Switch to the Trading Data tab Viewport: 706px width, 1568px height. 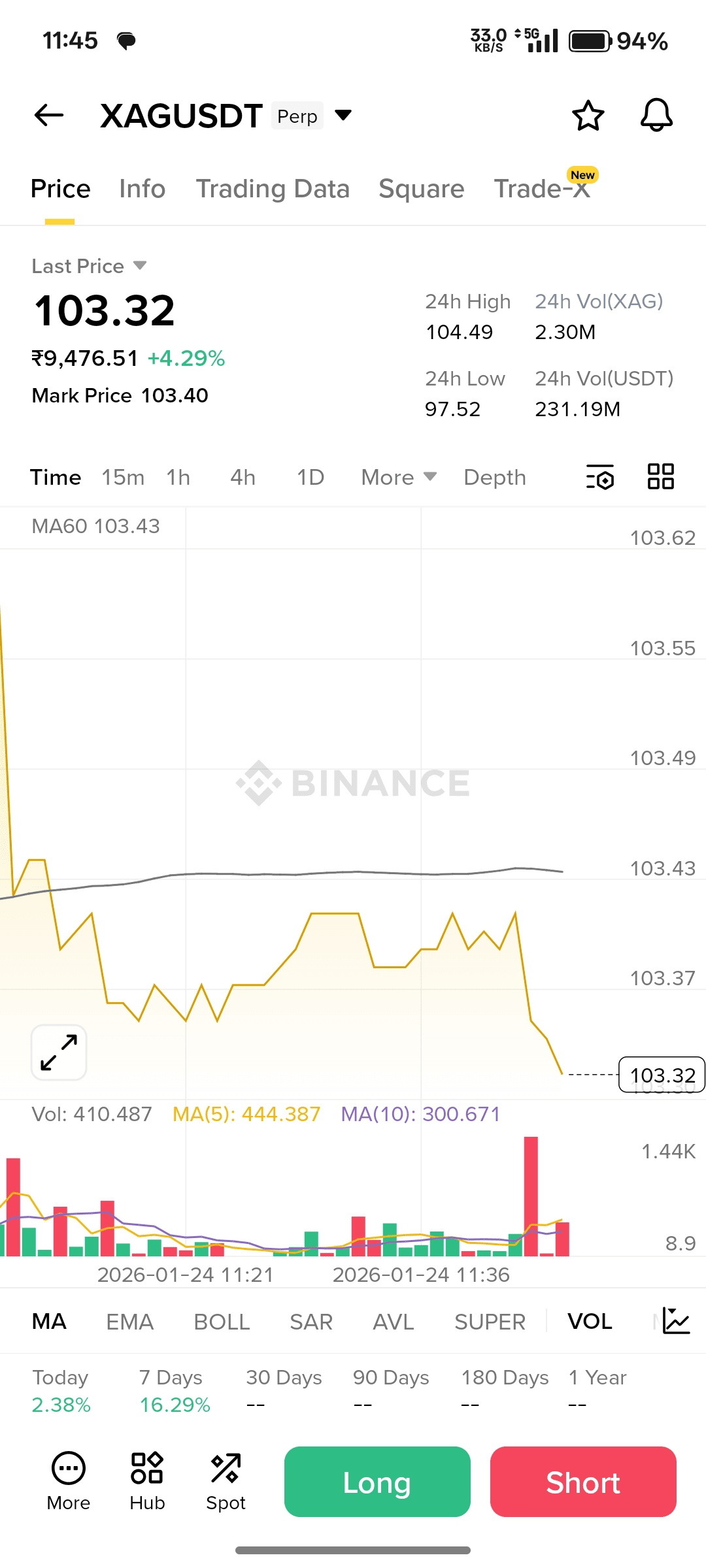tap(273, 189)
